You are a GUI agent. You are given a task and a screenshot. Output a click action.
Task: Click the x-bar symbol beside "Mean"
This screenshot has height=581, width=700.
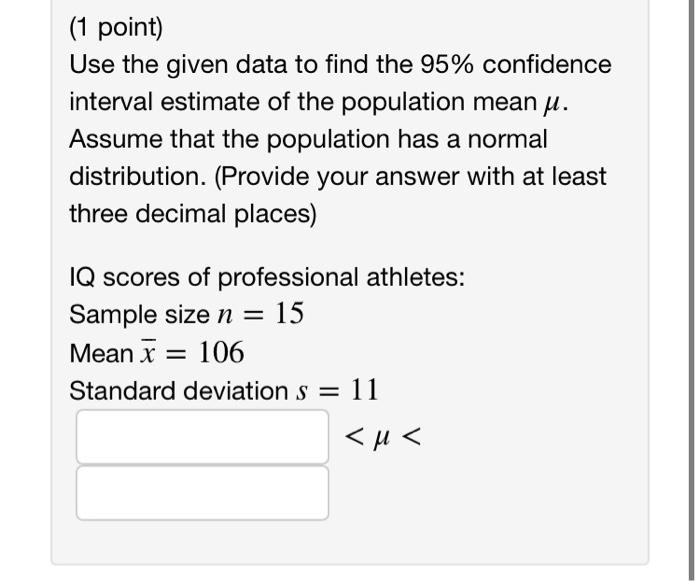click(x=148, y=352)
